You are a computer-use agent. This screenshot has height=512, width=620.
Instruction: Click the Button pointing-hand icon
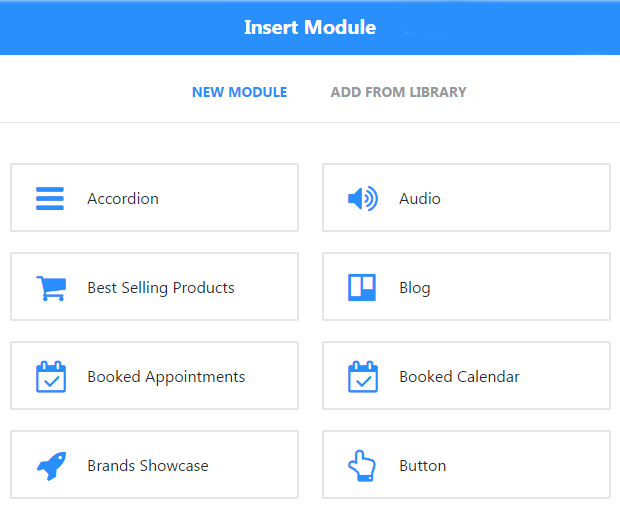(362, 466)
